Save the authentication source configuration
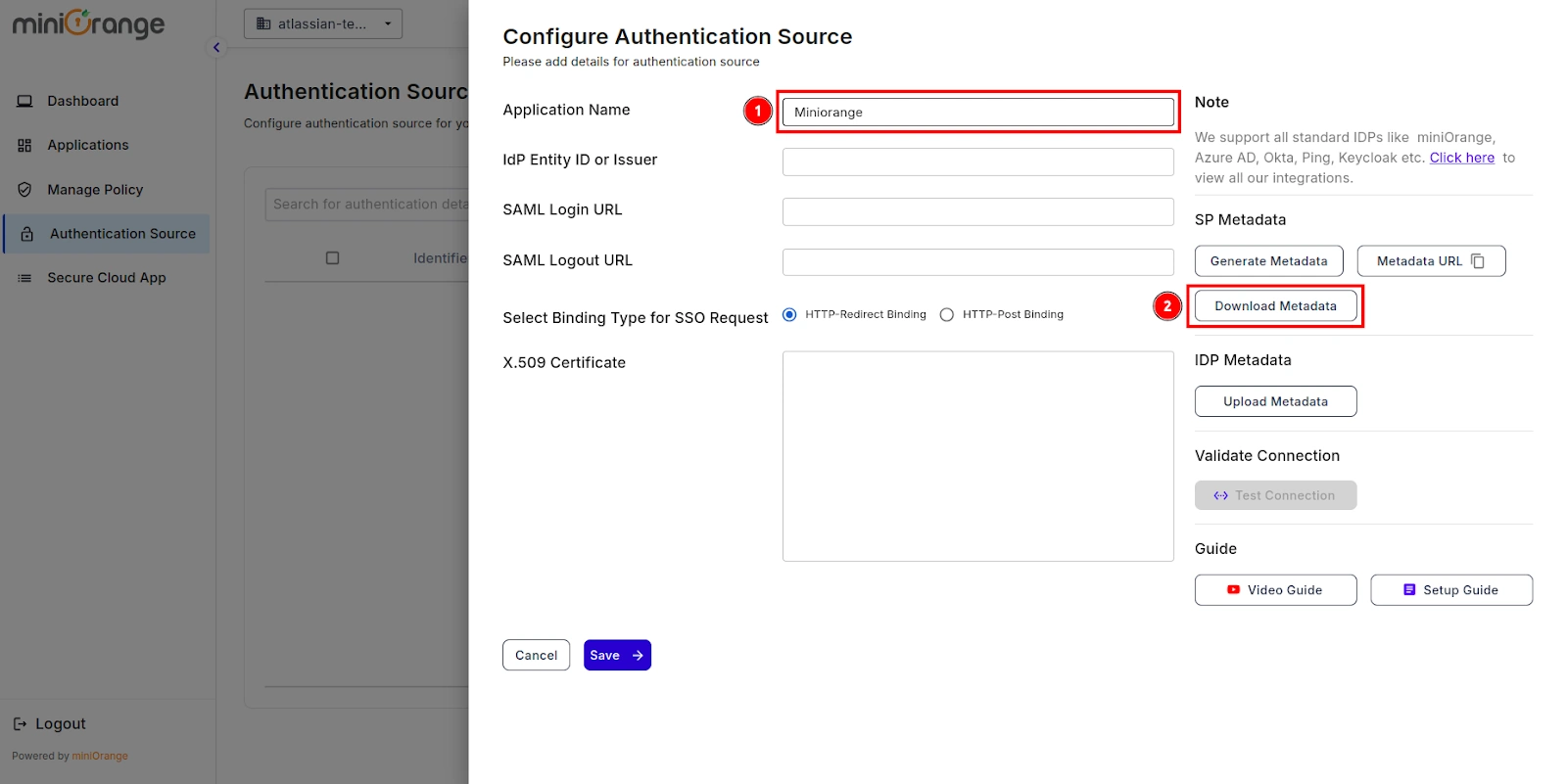This screenshot has width=1567, height=784. (x=617, y=655)
